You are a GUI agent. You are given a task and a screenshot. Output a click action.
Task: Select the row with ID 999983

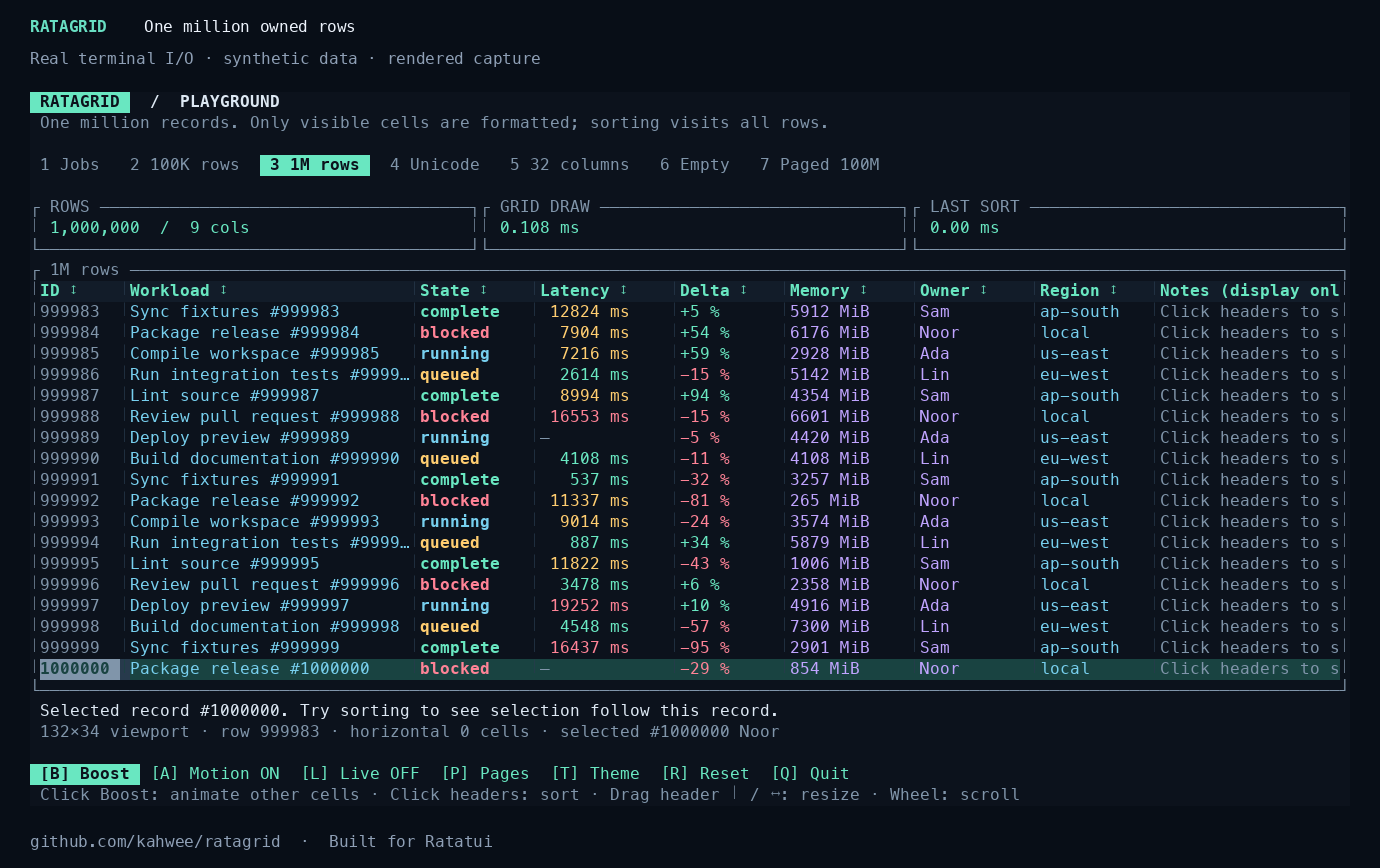(690, 311)
